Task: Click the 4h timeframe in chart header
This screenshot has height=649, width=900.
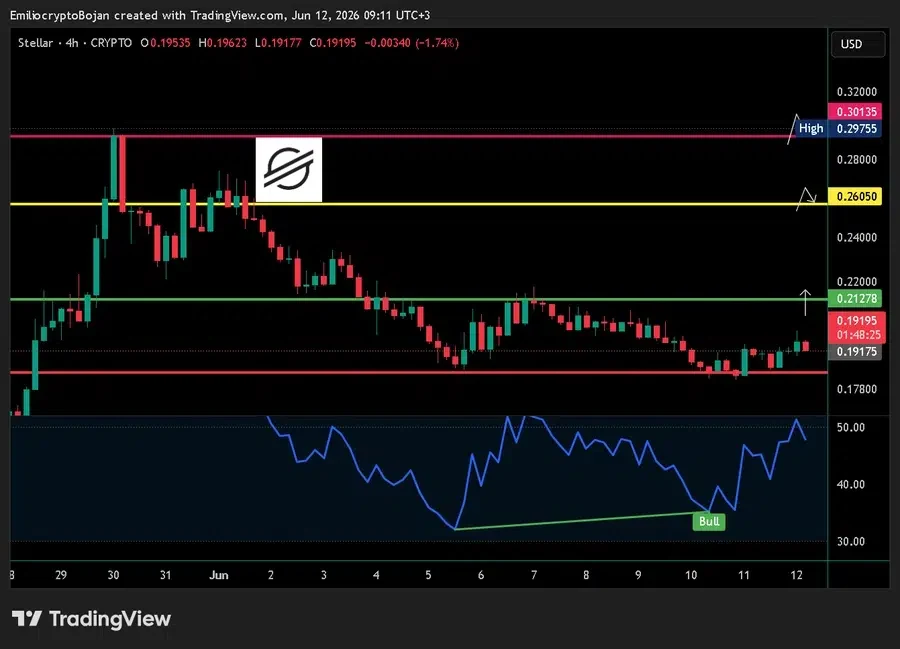Action: [72, 43]
